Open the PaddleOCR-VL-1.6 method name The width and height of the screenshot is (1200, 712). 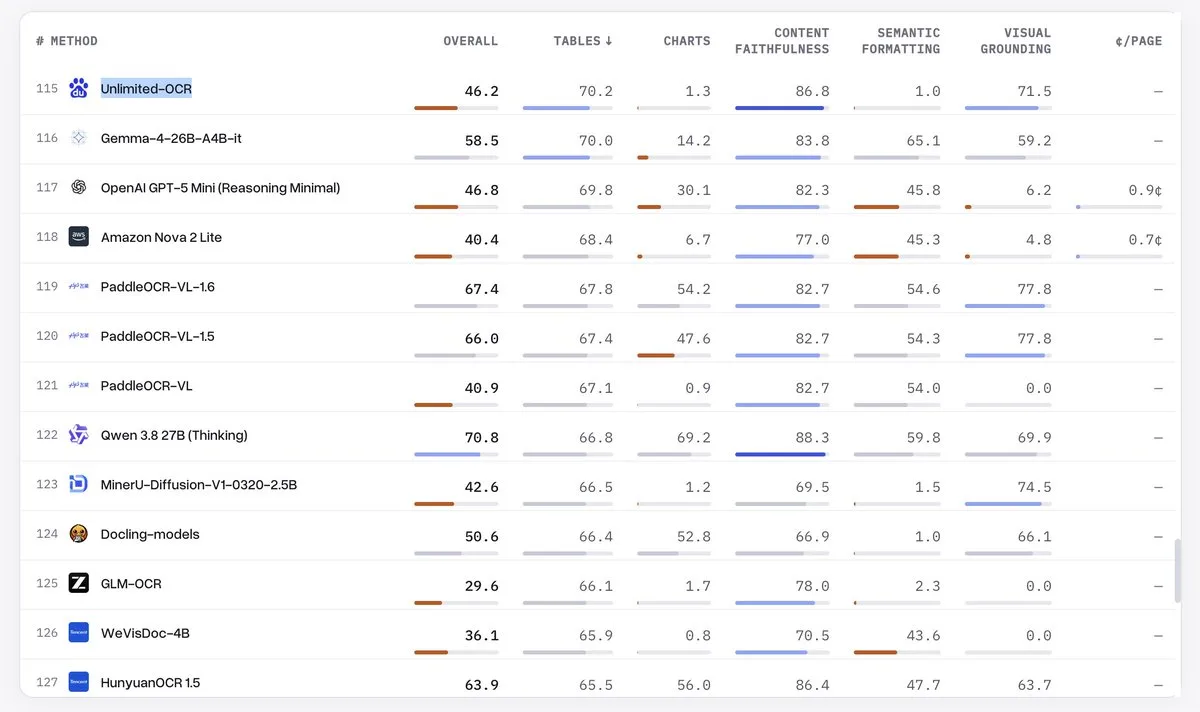tap(158, 287)
